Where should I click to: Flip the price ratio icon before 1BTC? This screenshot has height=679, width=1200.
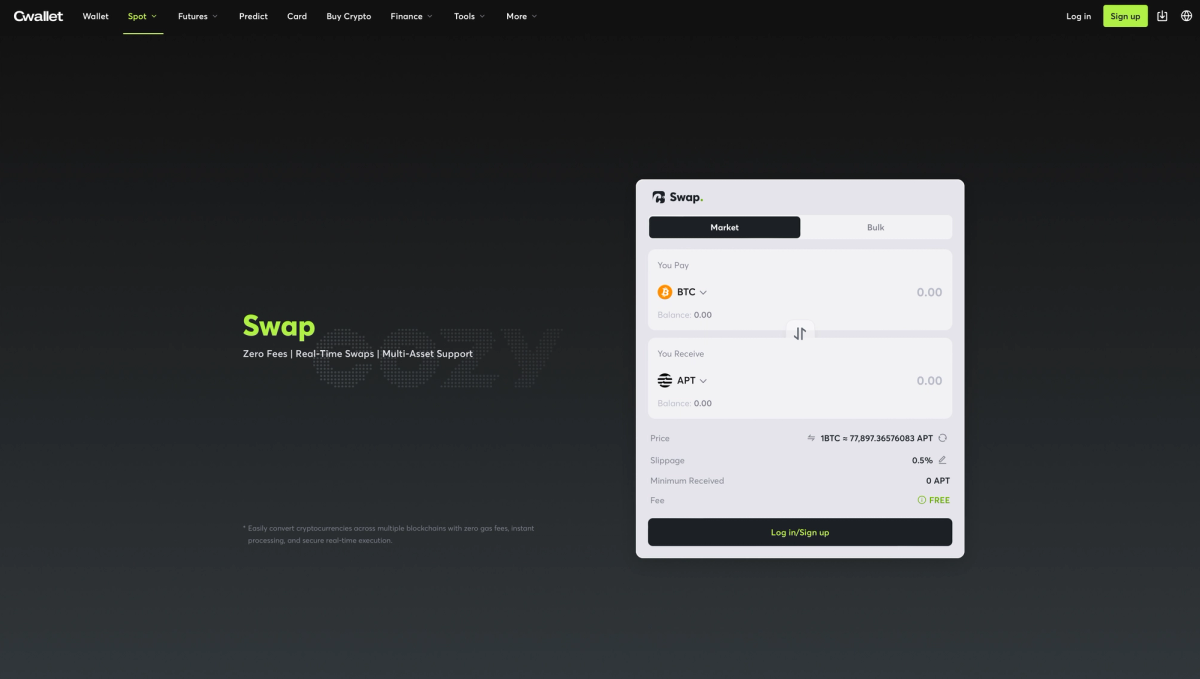(x=811, y=438)
